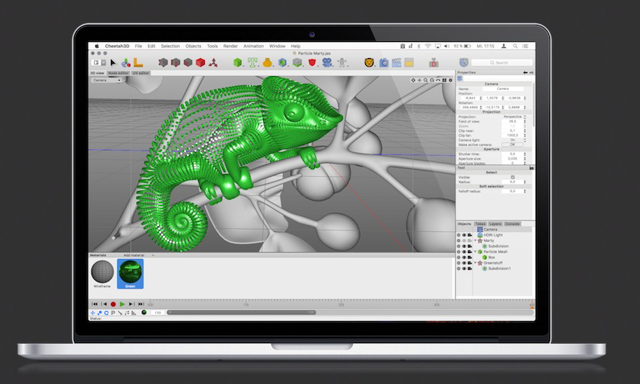Collapse the Greenstuff tree item
The image size is (640, 384).
pos(476,263)
